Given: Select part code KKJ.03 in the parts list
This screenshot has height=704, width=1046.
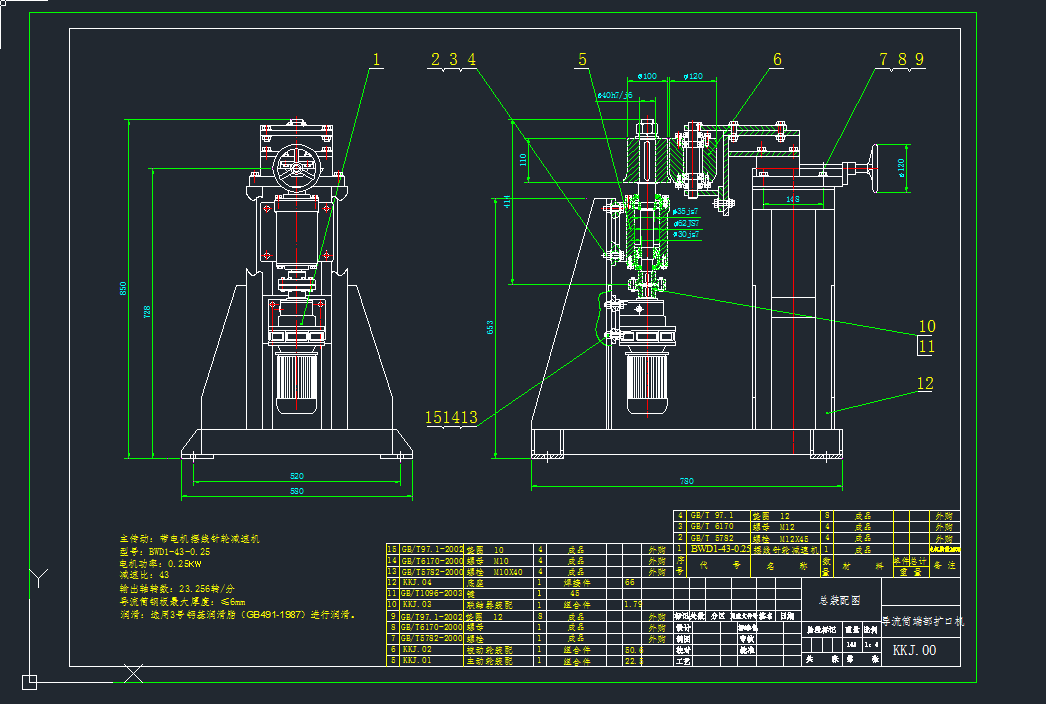Looking at the screenshot, I should [417, 605].
